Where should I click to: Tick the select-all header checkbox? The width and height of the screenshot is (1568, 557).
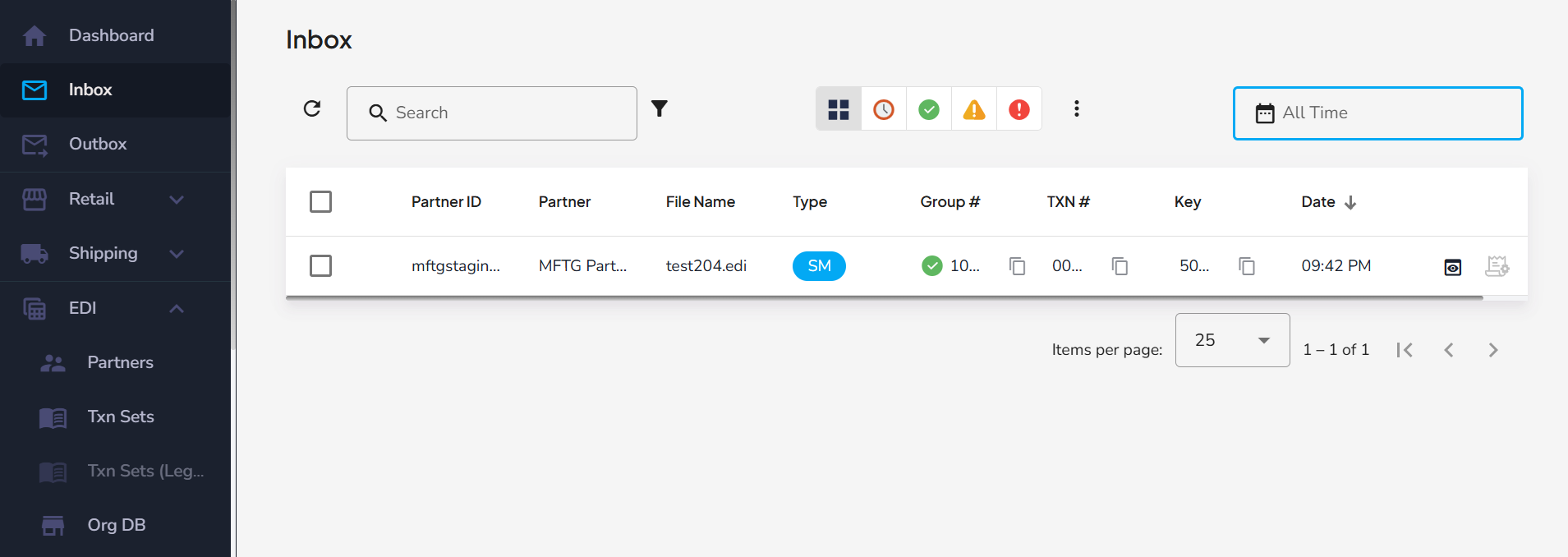pos(320,202)
